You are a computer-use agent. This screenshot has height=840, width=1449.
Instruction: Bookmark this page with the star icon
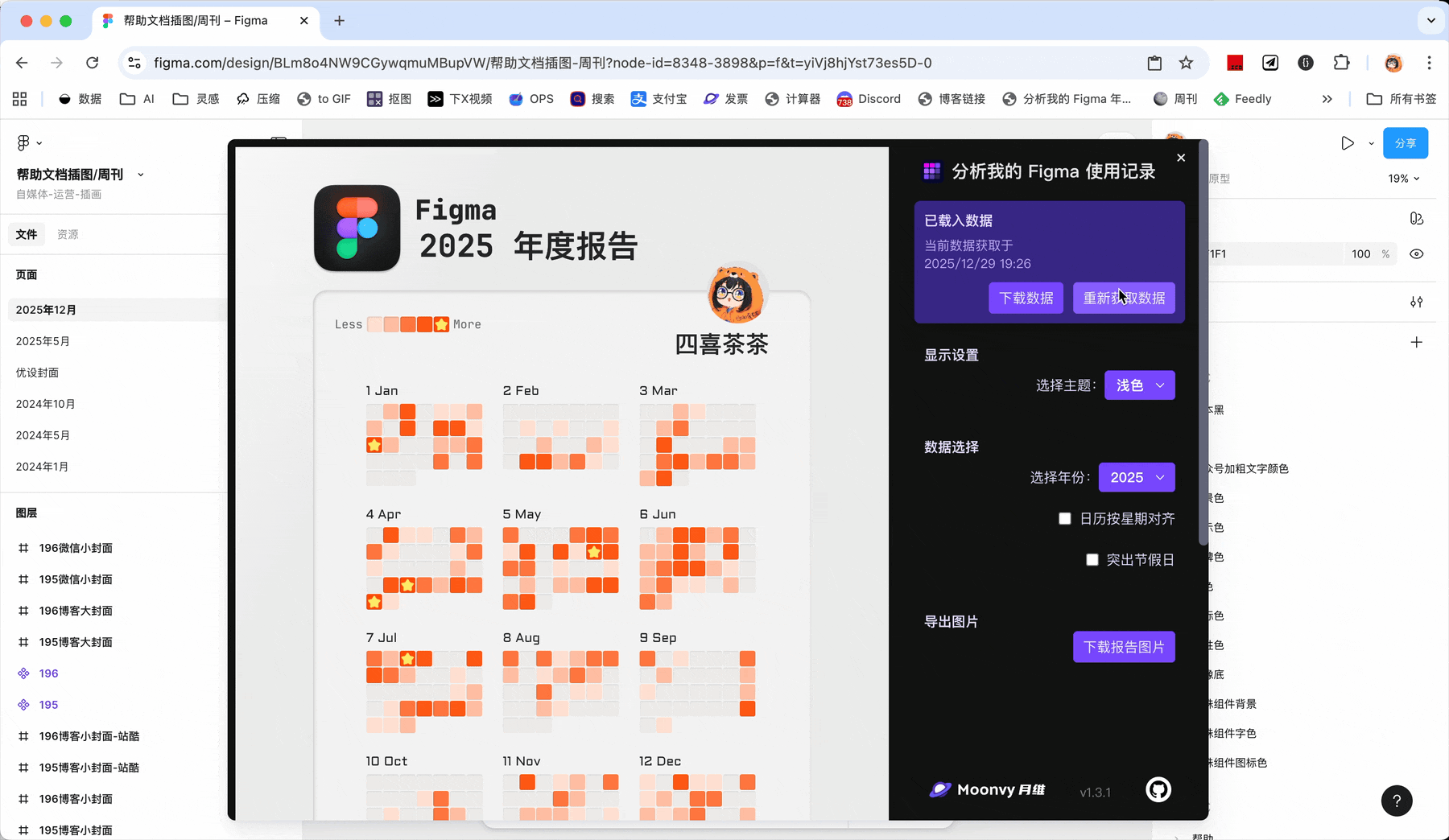click(1186, 63)
